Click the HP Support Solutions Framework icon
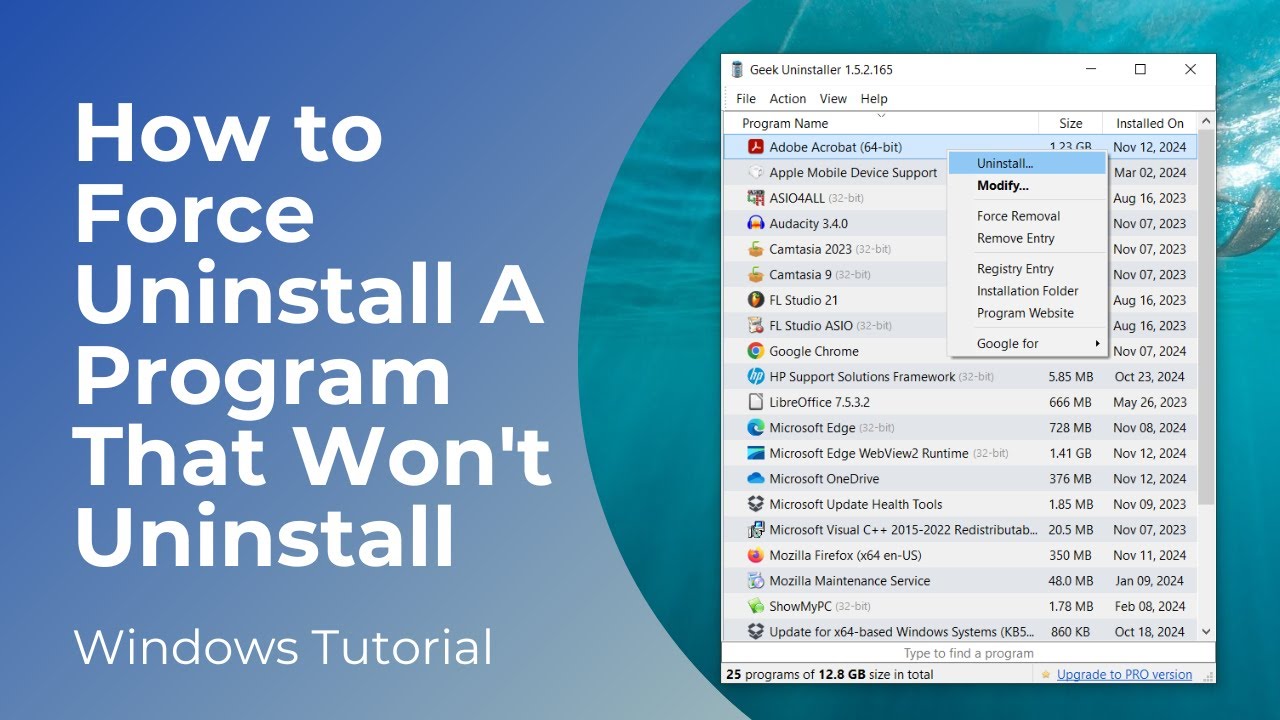The image size is (1280, 720). pos(756,377)
